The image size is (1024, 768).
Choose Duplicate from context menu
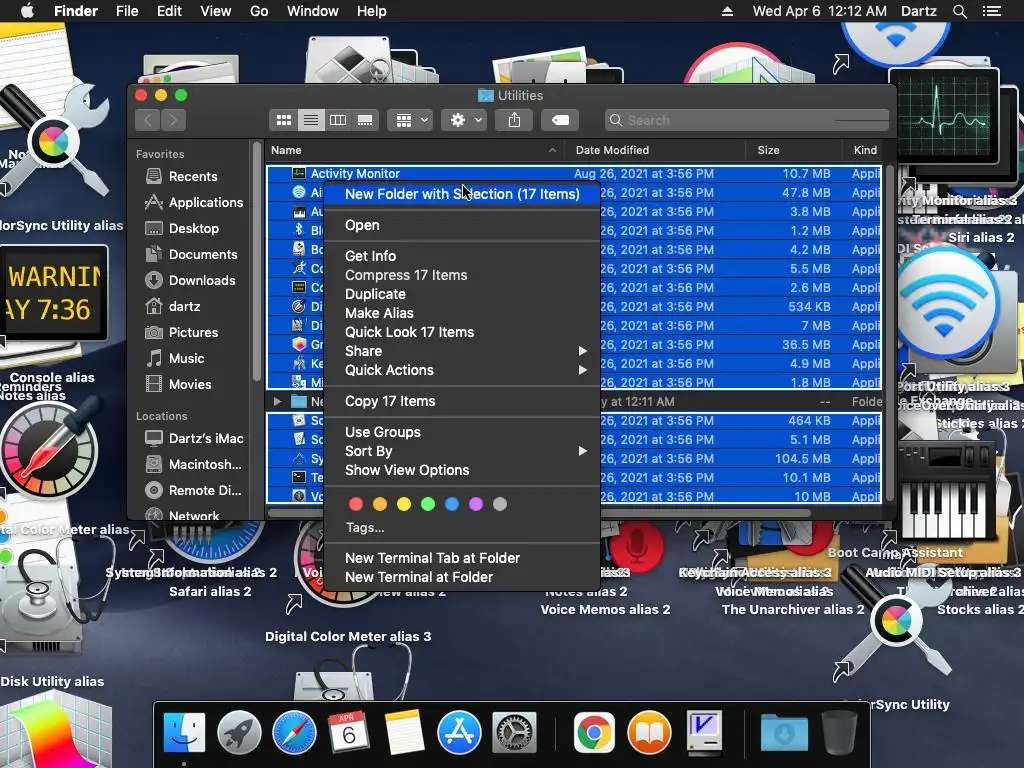click(x=462, y=294)
